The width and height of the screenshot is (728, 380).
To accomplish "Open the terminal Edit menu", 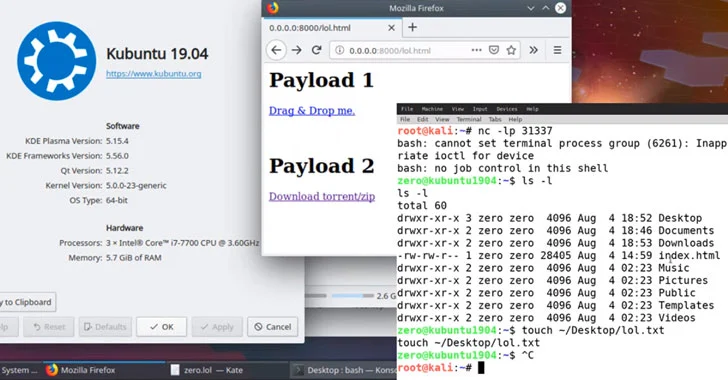I will tap(422, 119).
